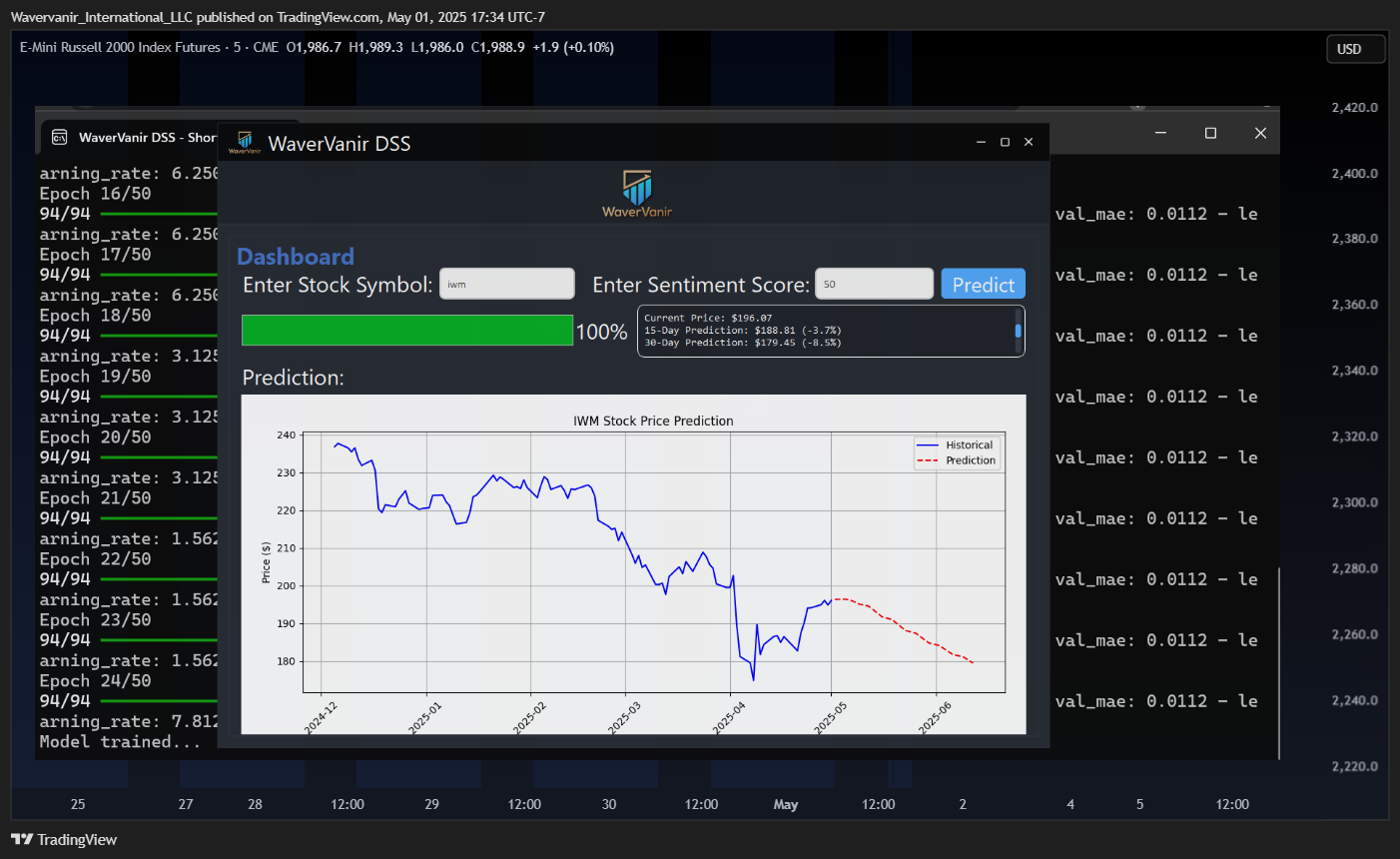The image size is (1400, 859).
Task: Maximize the WaverVanir DSS window
Action: coord(1005,143)
